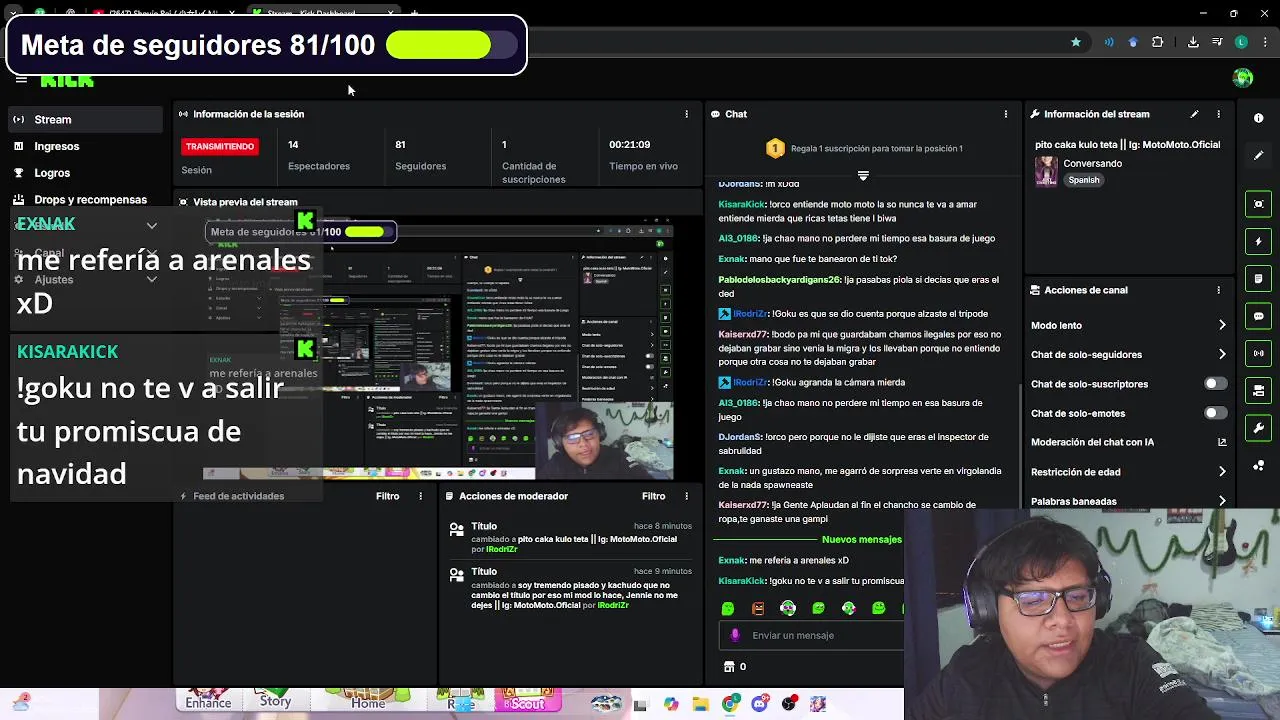The image size is (1280, 720).
Task: Toggle the wrench widget icon in strip
Action: pos(1258,428)
